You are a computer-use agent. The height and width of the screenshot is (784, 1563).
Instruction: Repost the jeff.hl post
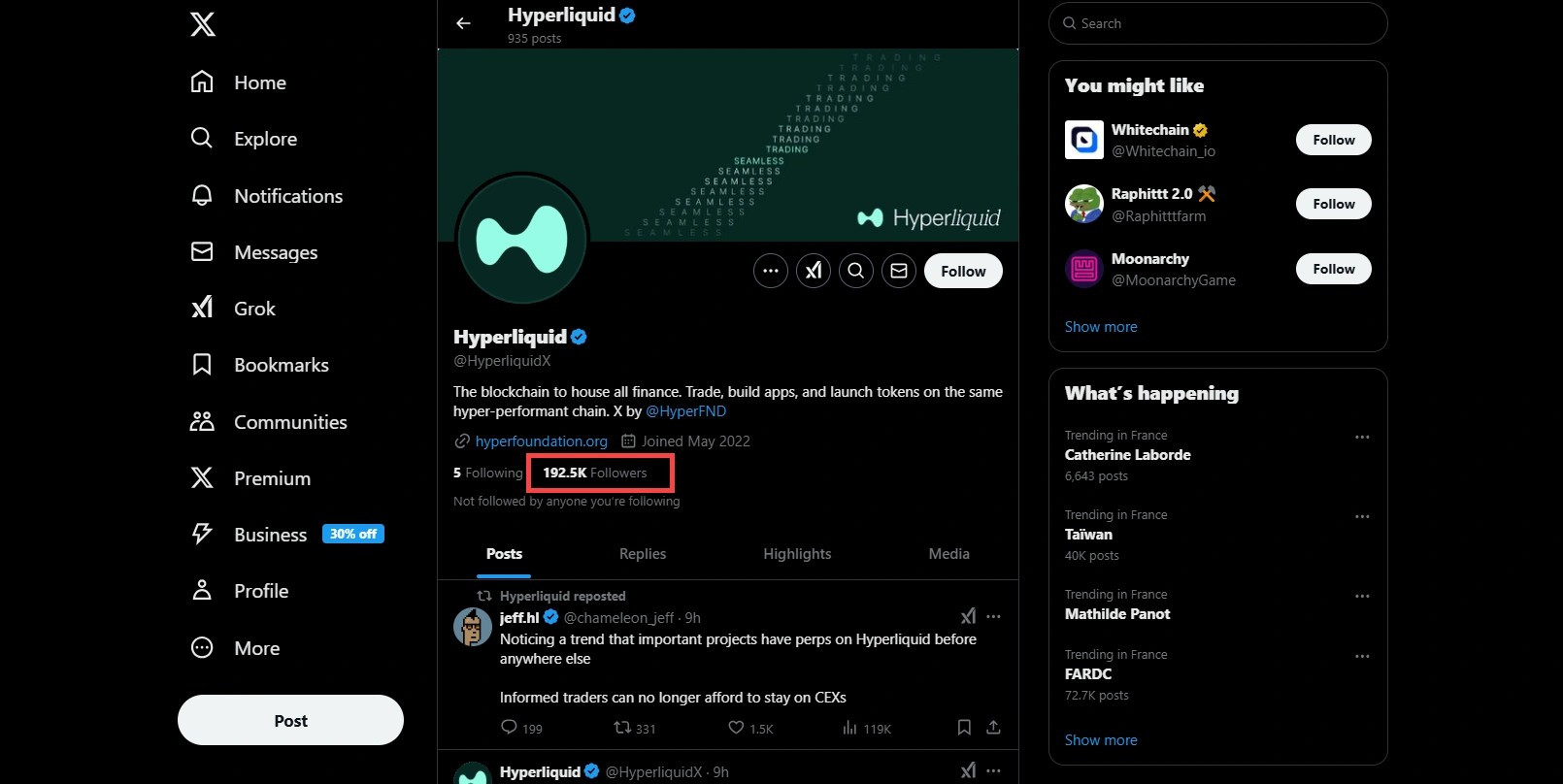tap(622, 728)
